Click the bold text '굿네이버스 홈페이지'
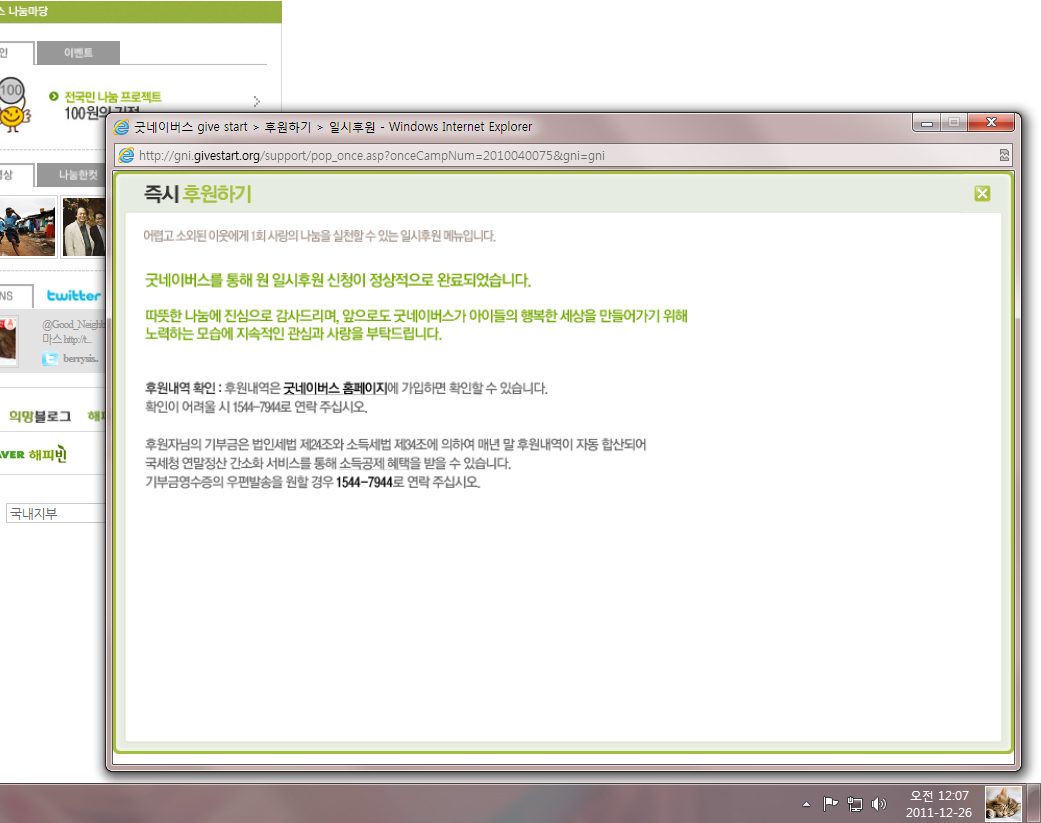1041x823 pixels. (335, 388)
